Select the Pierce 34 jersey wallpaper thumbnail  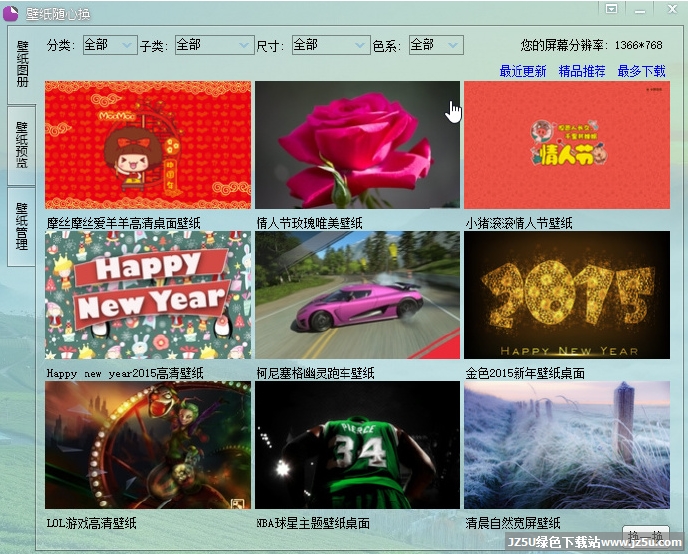[357, 445]
